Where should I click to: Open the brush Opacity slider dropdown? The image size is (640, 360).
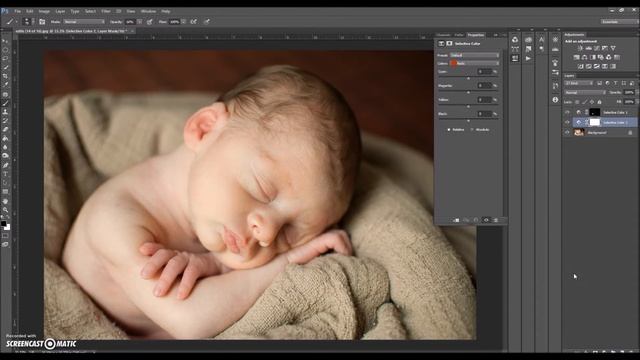pyautogui.click(x=140, y=22)
